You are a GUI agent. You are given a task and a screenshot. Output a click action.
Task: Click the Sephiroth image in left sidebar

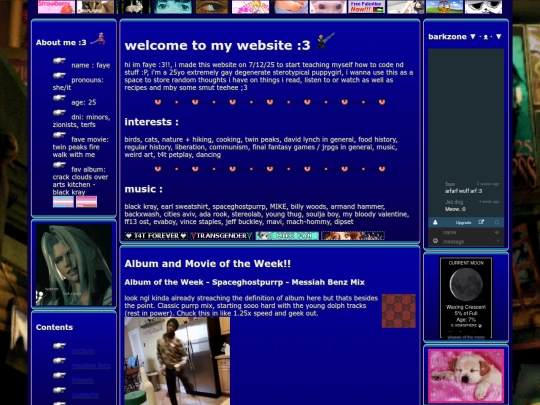click(74, 264)
